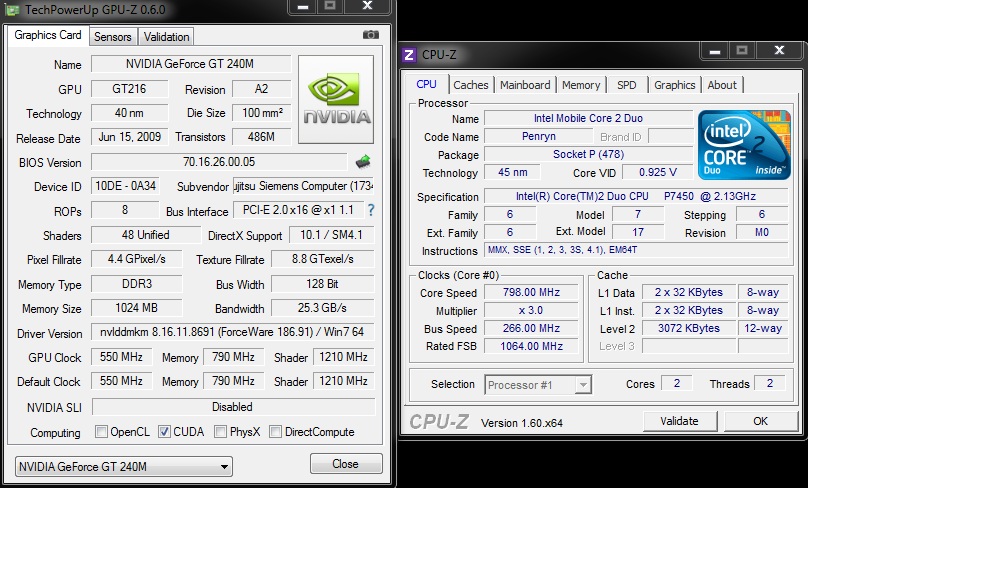Click the Release Date value Jun 15, 2009
Image resolution: width=1008 pixels, height=567 pixels.
click(130, 137)
